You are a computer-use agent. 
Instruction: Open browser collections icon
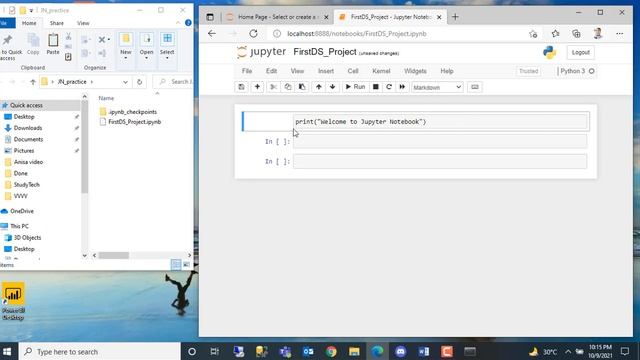[576, 33]
